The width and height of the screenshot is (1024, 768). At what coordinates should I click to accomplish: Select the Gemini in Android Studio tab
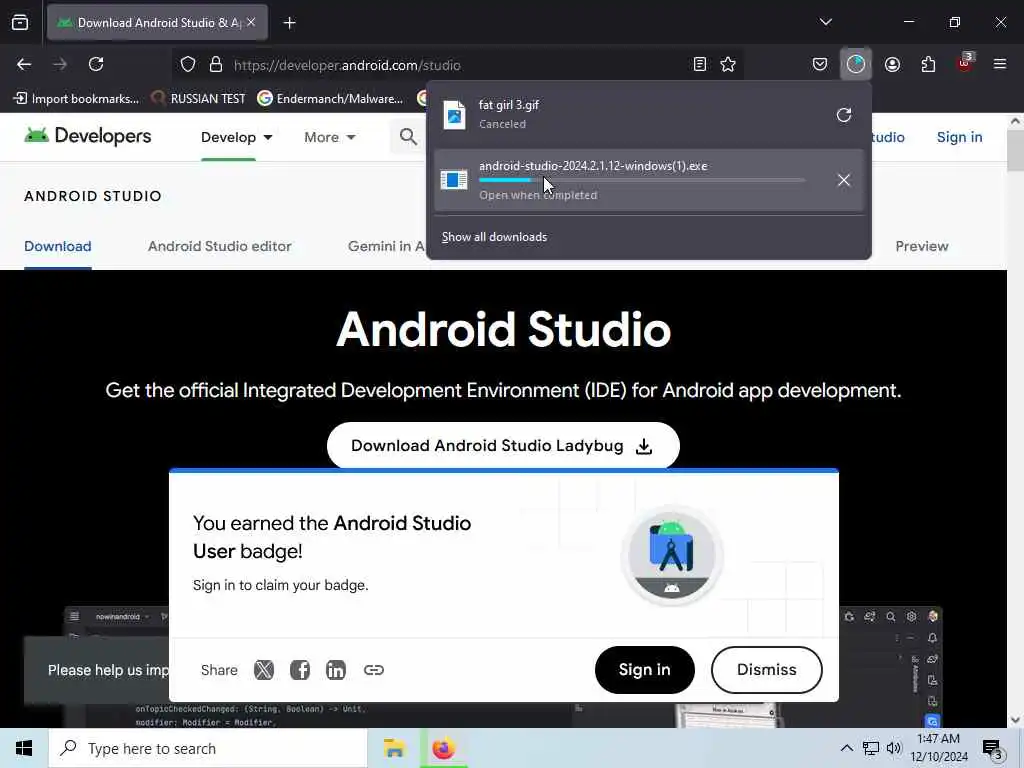pos(387,246)
